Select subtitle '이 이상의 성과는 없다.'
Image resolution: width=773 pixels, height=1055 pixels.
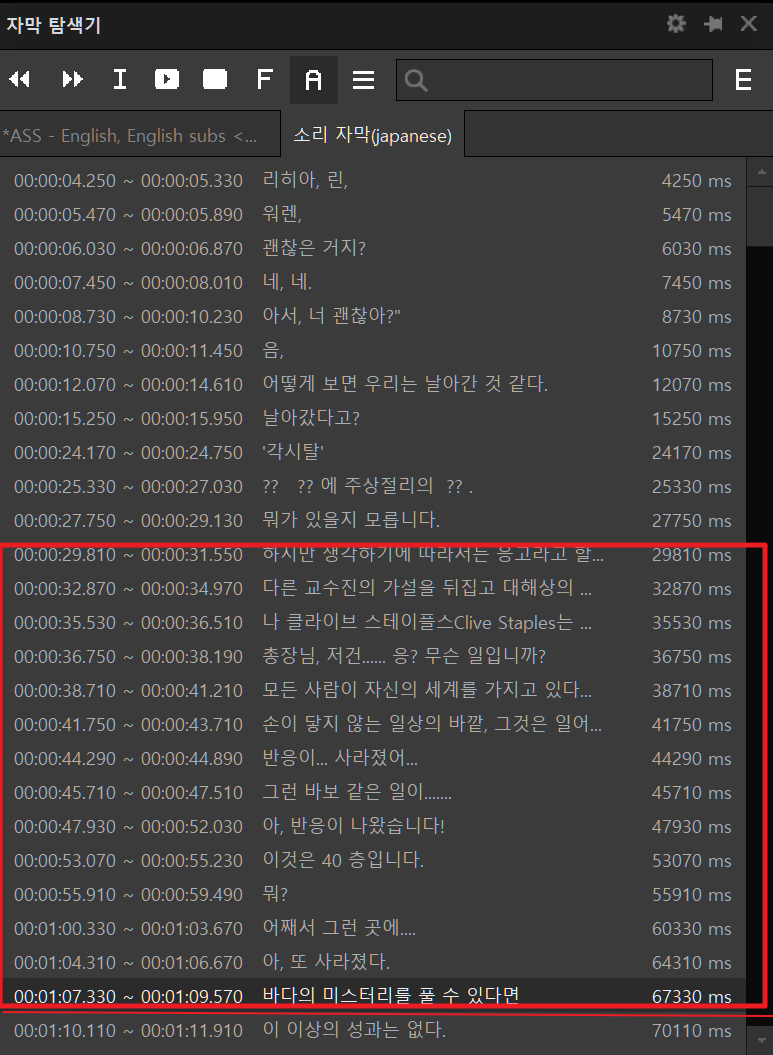tap(373, 1030)
